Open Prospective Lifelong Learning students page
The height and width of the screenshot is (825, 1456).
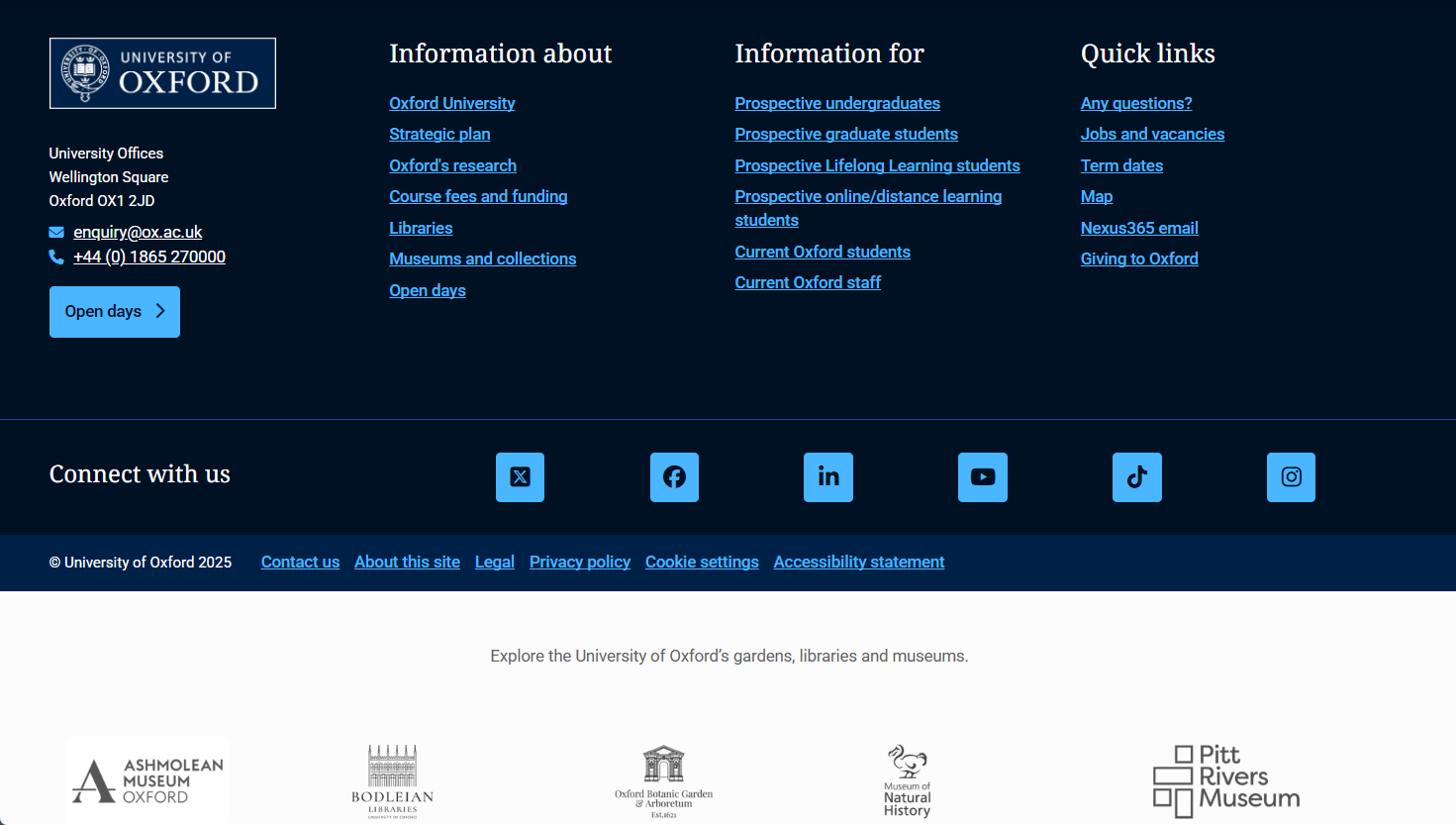click(x=877, y=165)
